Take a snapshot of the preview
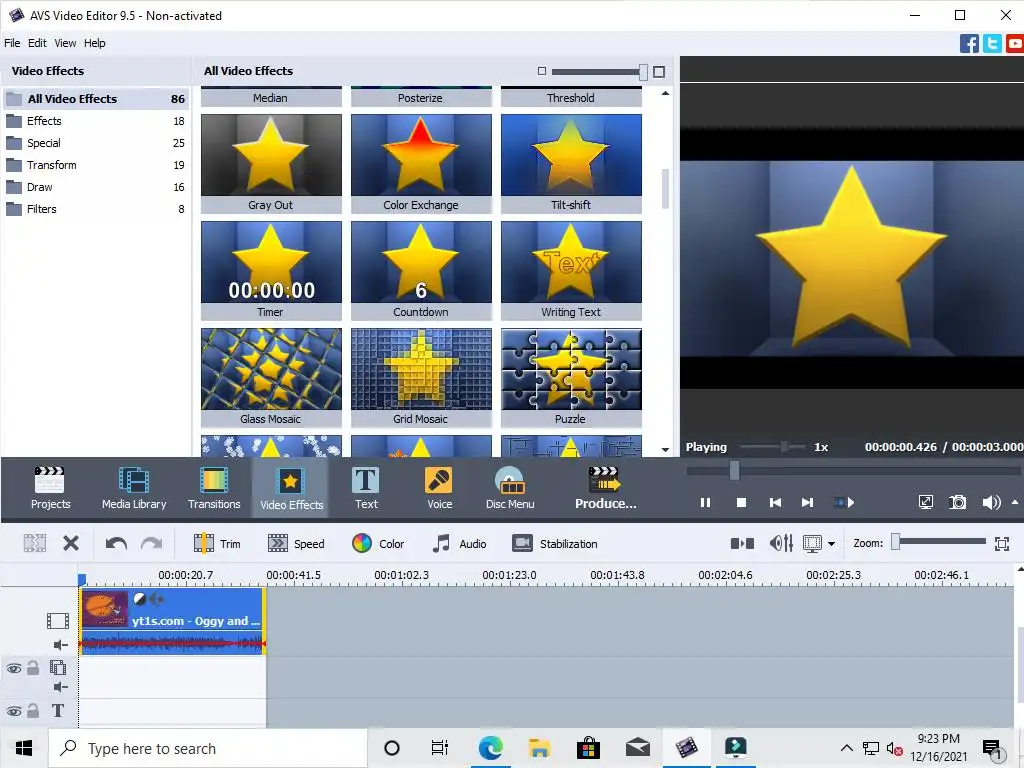The width and height of the screenshot is (1024, 768). point(958,502)
